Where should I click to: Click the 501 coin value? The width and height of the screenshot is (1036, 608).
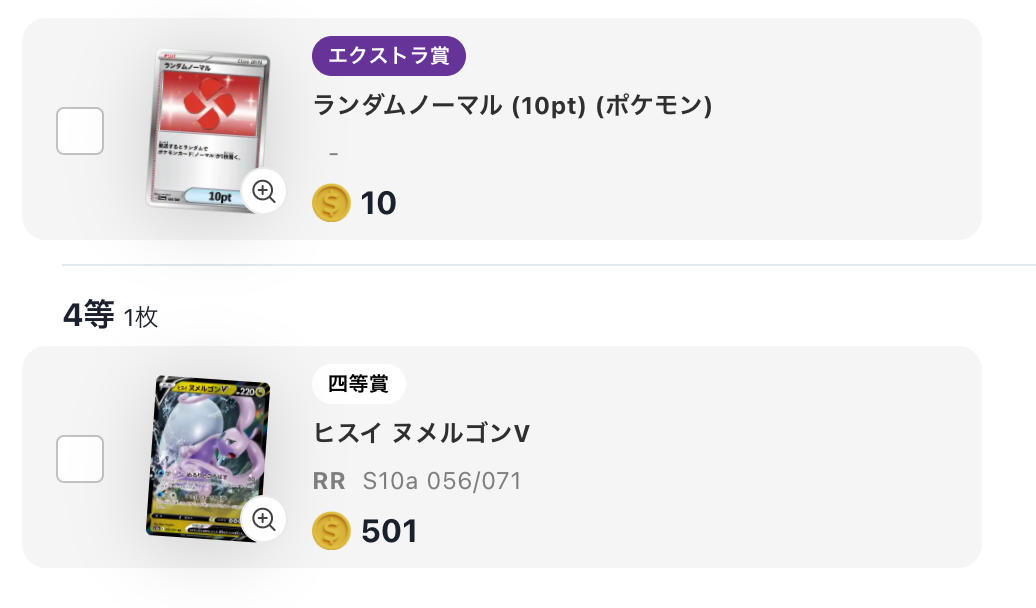tap(390, 530)
